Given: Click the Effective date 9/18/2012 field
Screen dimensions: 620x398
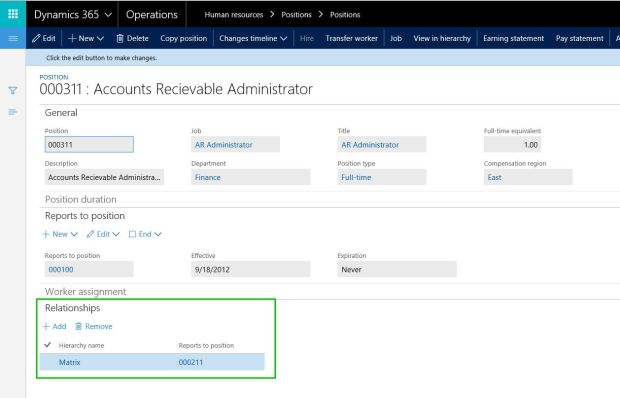Looking at the screenshot, I should coord(251,270).
